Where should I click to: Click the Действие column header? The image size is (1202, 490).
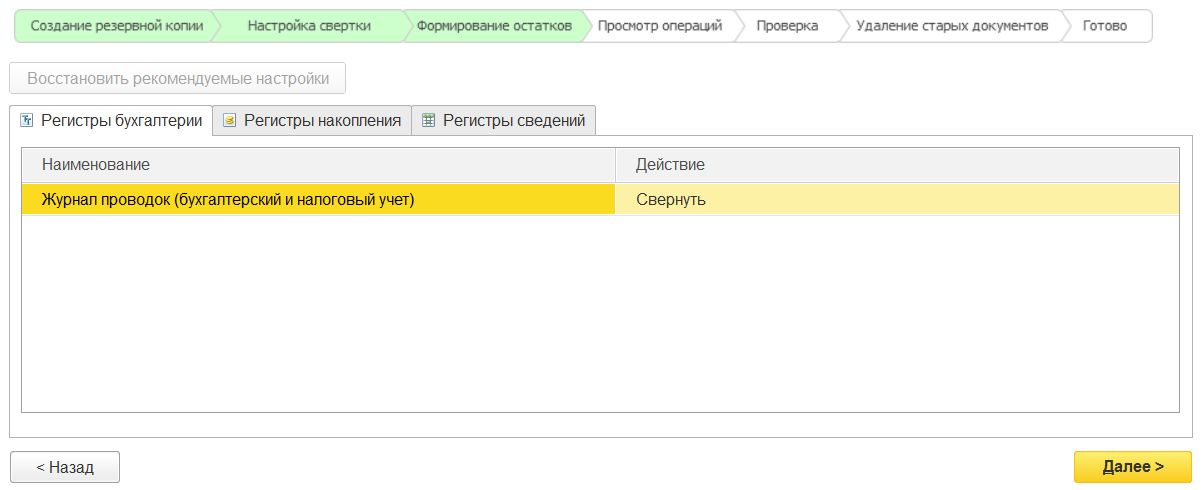tap(897, 164)
